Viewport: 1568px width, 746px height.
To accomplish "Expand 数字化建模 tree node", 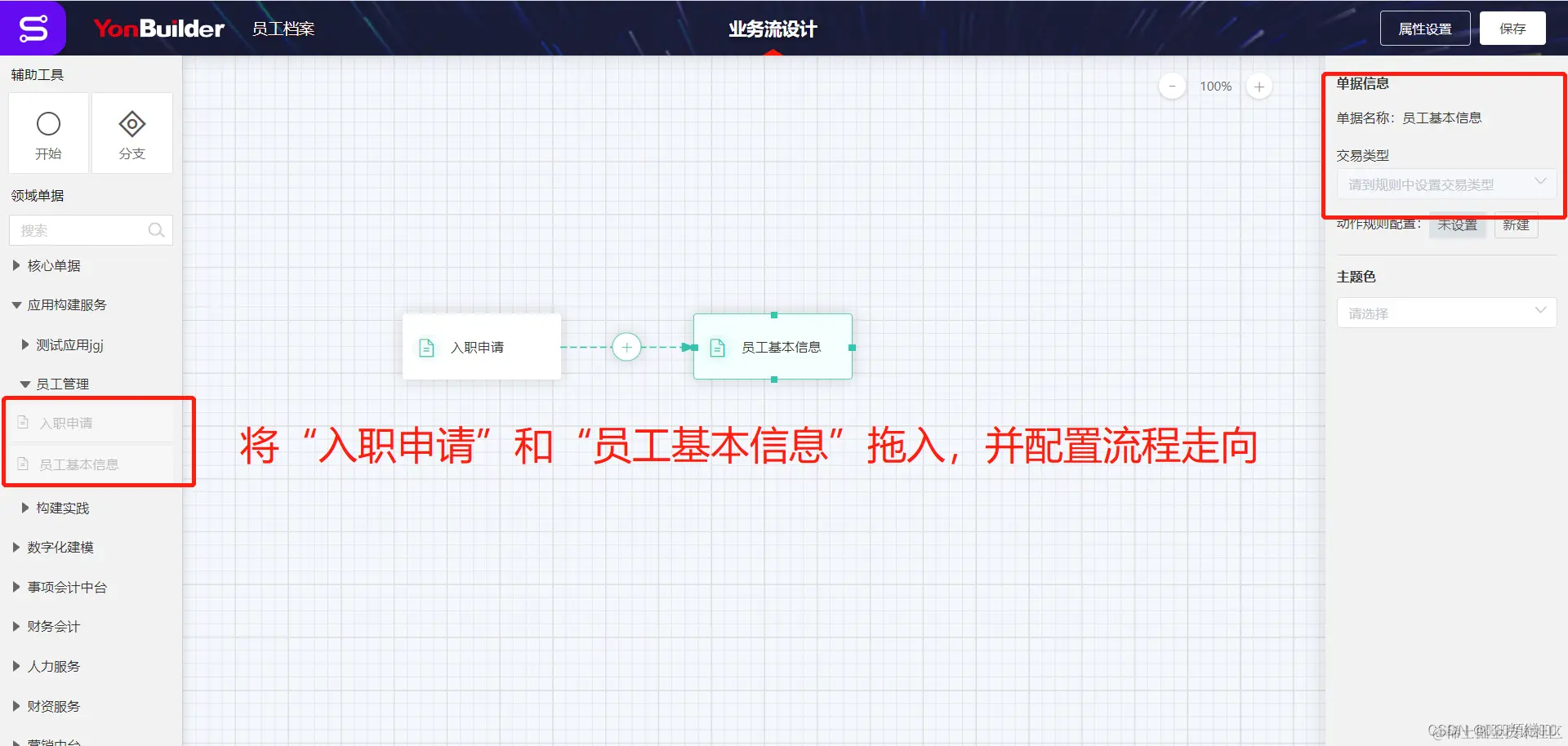I will tap(16, 547).
